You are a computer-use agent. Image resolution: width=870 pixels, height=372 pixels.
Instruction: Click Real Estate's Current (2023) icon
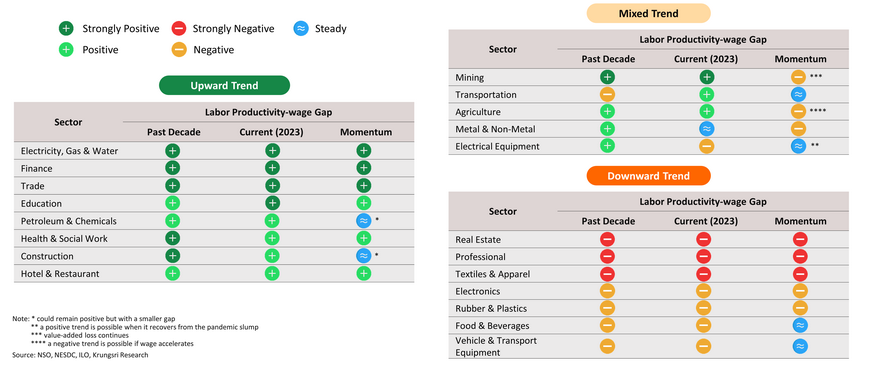coord(704,239)
